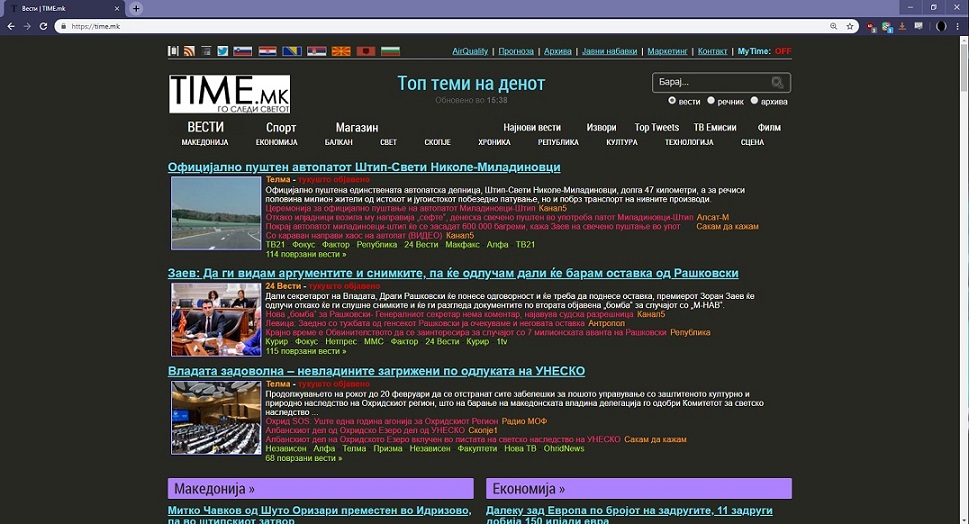
Task: Open ТВ Емисии
Action: pyautogui.click(x=715, y=127)
